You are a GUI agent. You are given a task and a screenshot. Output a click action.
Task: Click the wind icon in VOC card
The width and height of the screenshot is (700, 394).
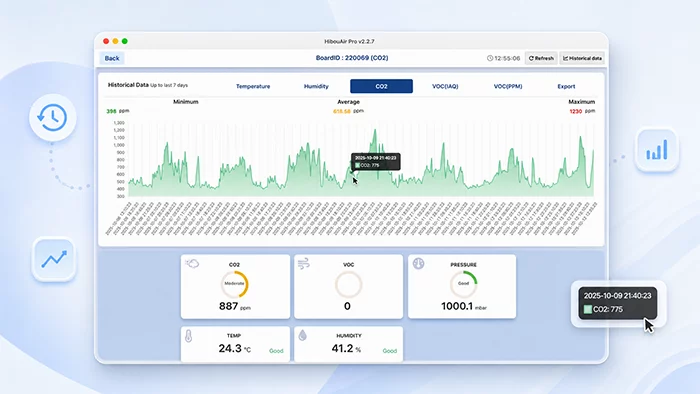(x=304, y=263)
